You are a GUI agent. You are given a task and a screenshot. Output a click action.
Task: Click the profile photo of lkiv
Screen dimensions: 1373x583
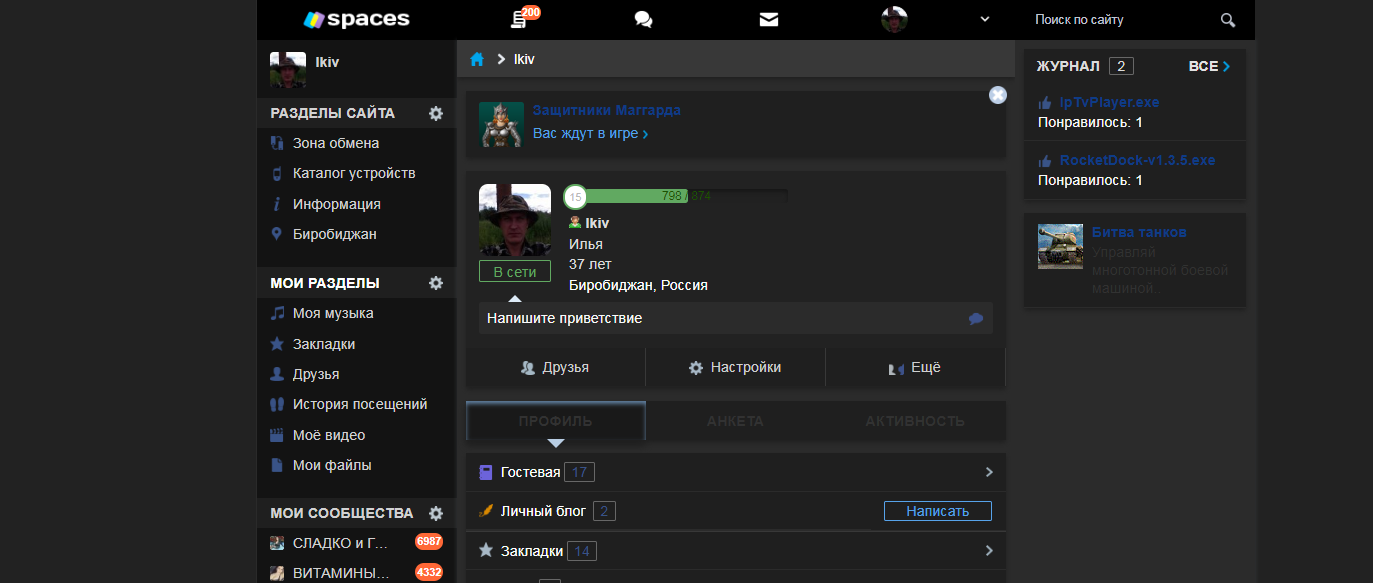[x=515, y=220]
